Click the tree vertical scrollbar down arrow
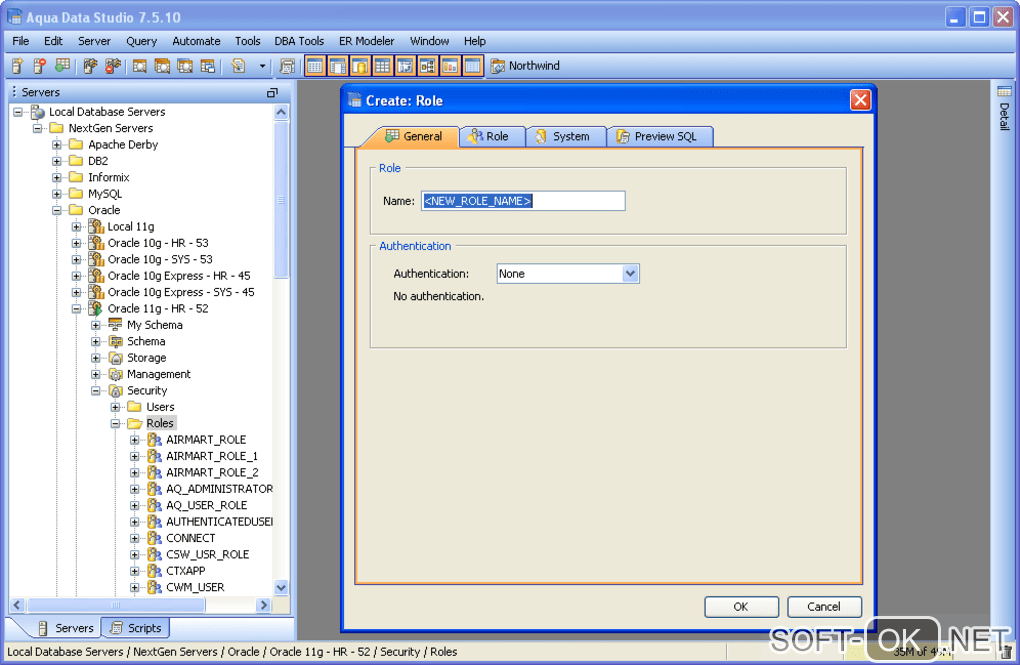Screen dimensions: 1020x665 (x=281, y=588)
